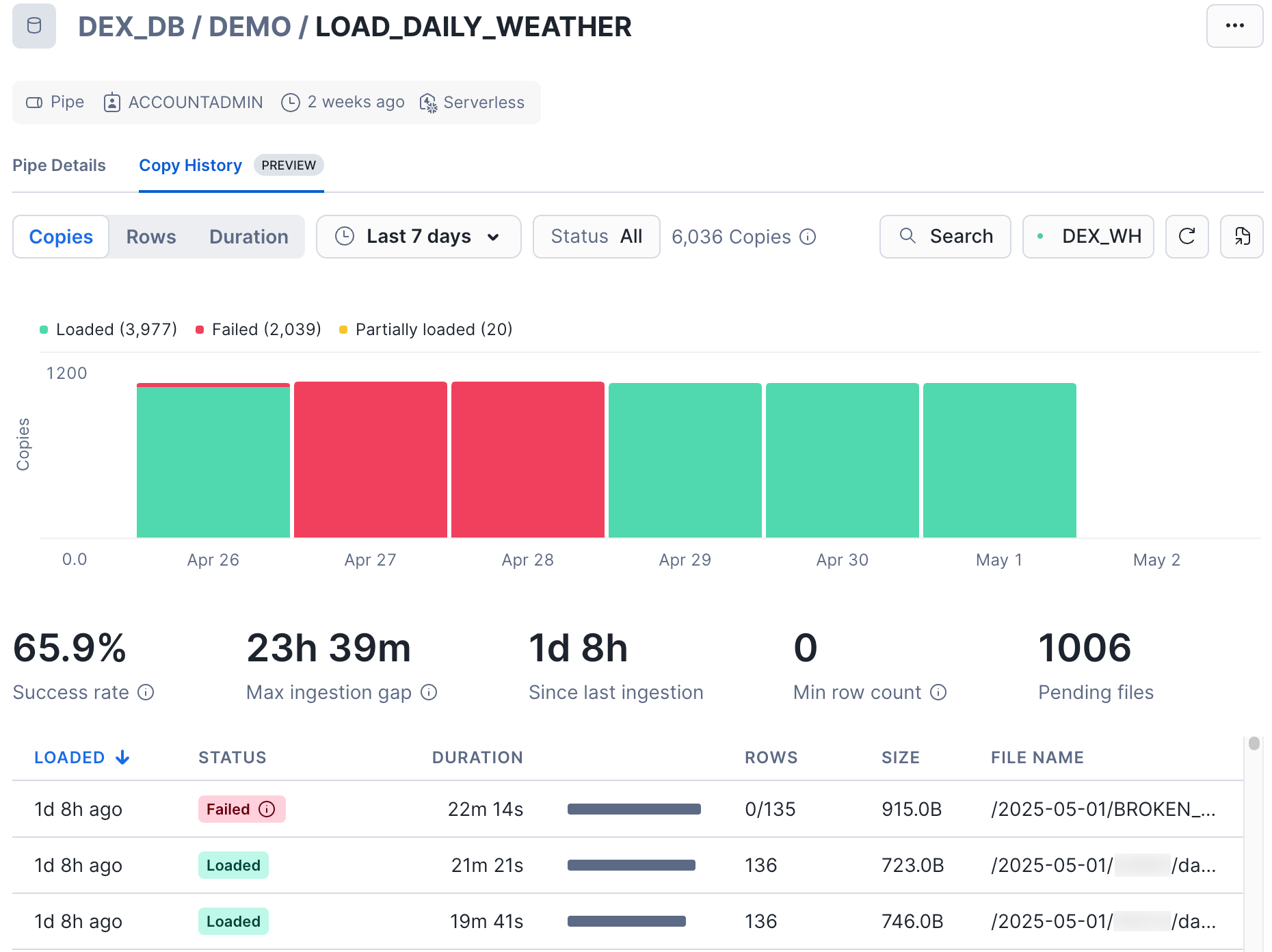Screen dimensions: 1272x952
Task: Click the Search field
Action: (x=945, y=237)
